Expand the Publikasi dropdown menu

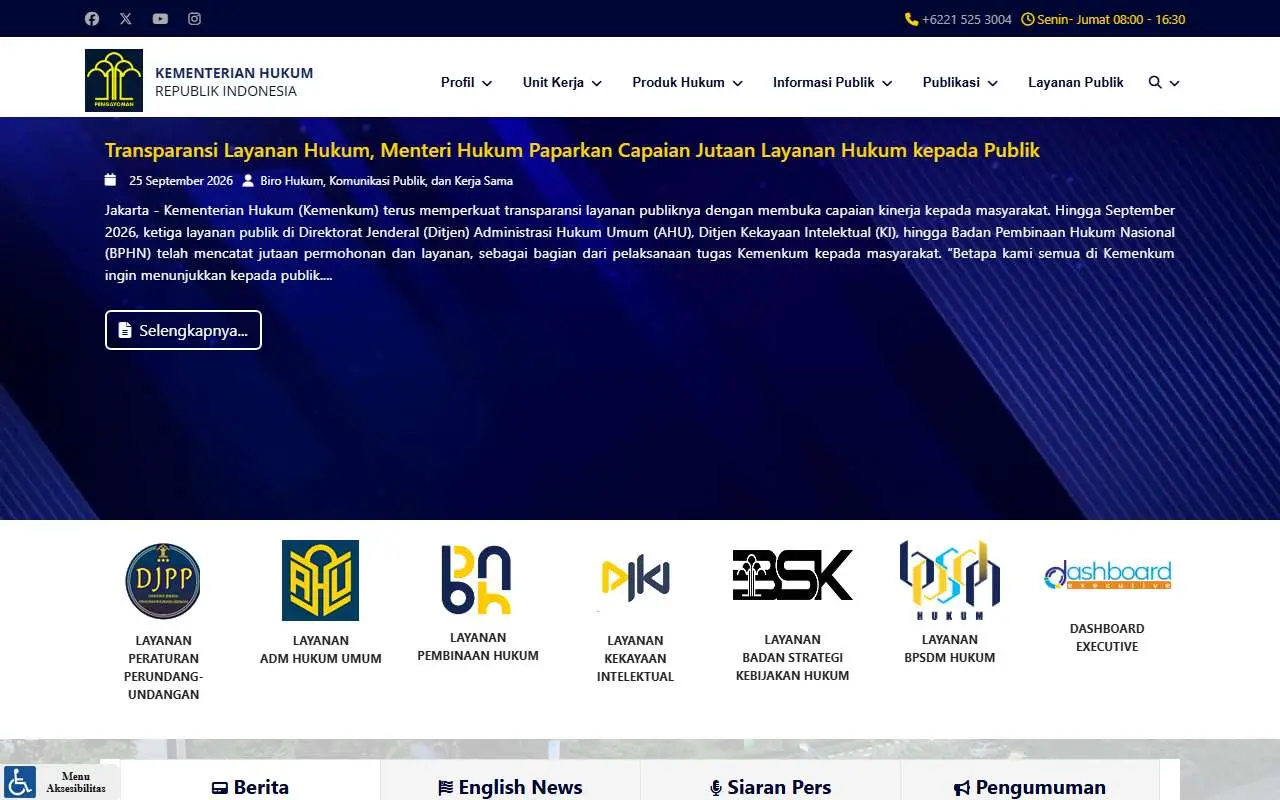point(961,83)
